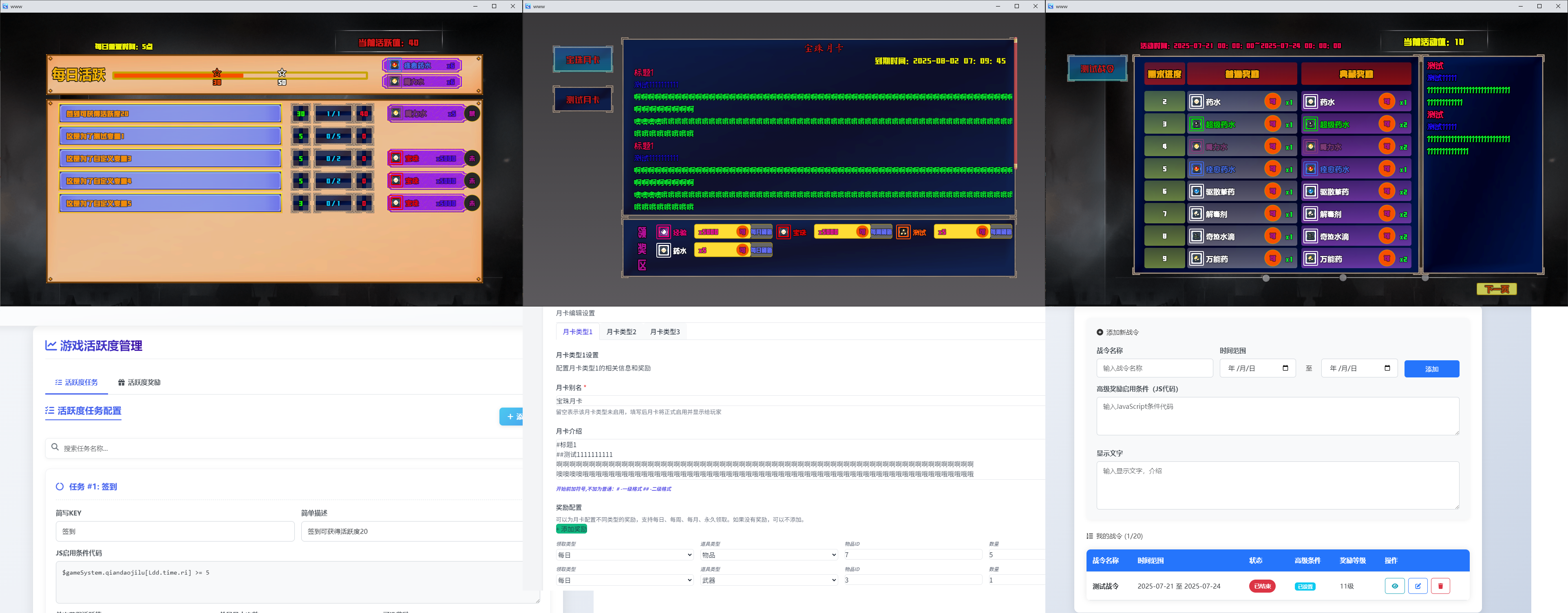
Task: Click the 50-point star reward marker
Action: pyautogui.click(x=282, y=73)
